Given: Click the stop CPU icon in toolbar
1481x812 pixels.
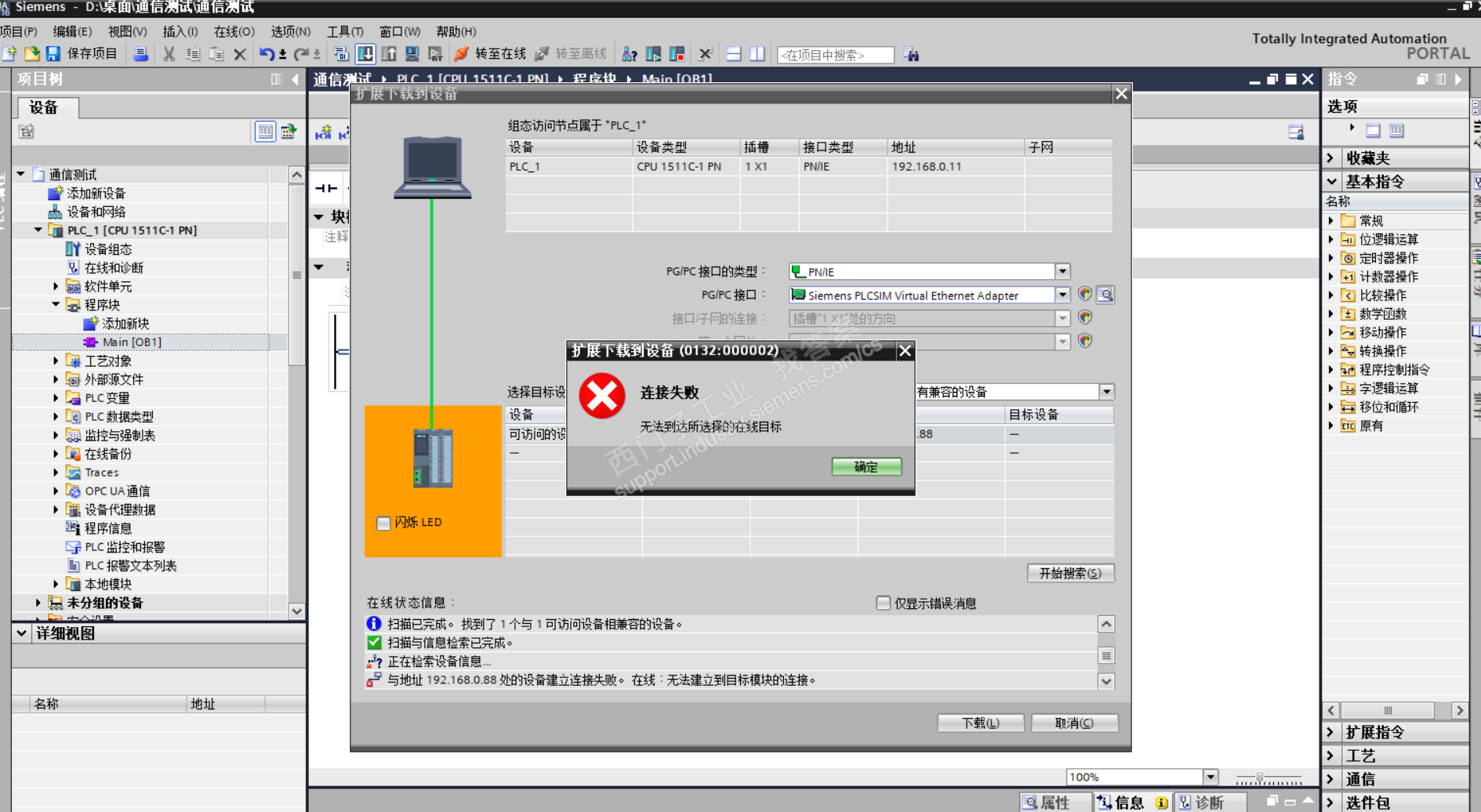Looking at the screenshot, I should point(677,54).
